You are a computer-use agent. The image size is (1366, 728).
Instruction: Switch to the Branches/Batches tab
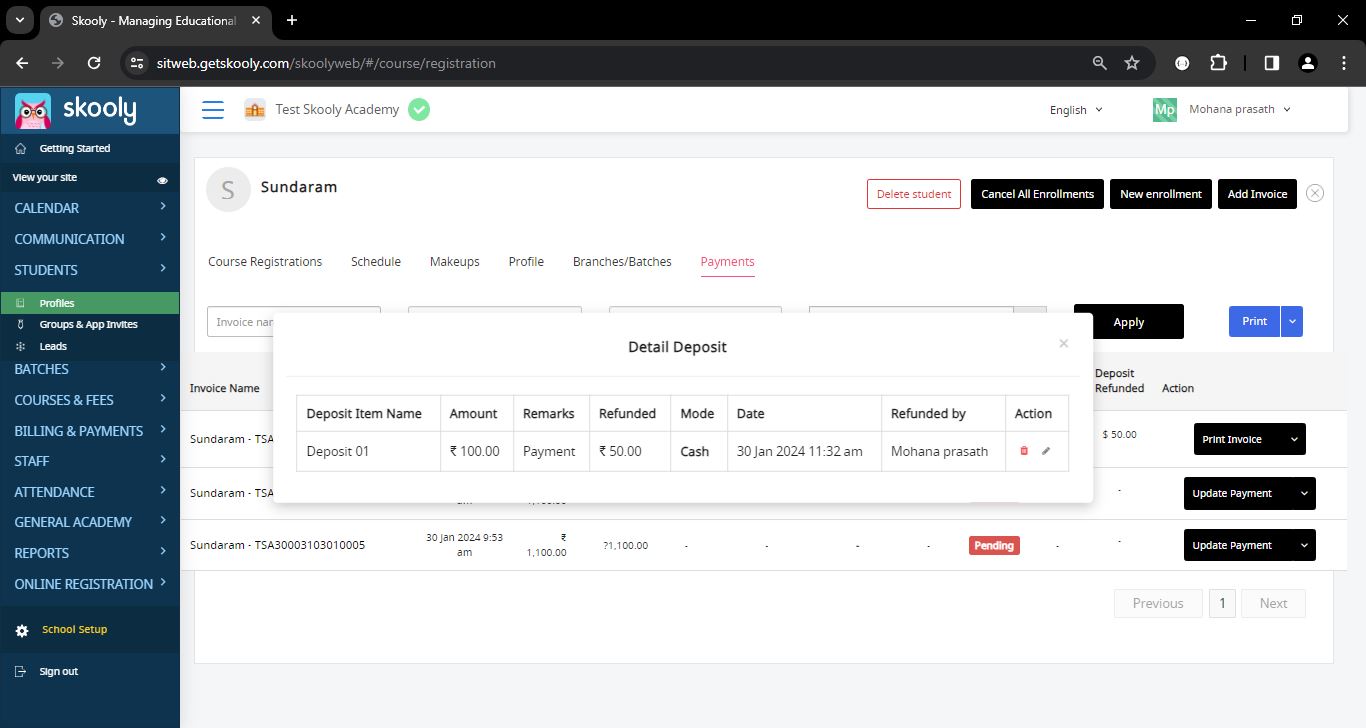[x=622, y=262]
